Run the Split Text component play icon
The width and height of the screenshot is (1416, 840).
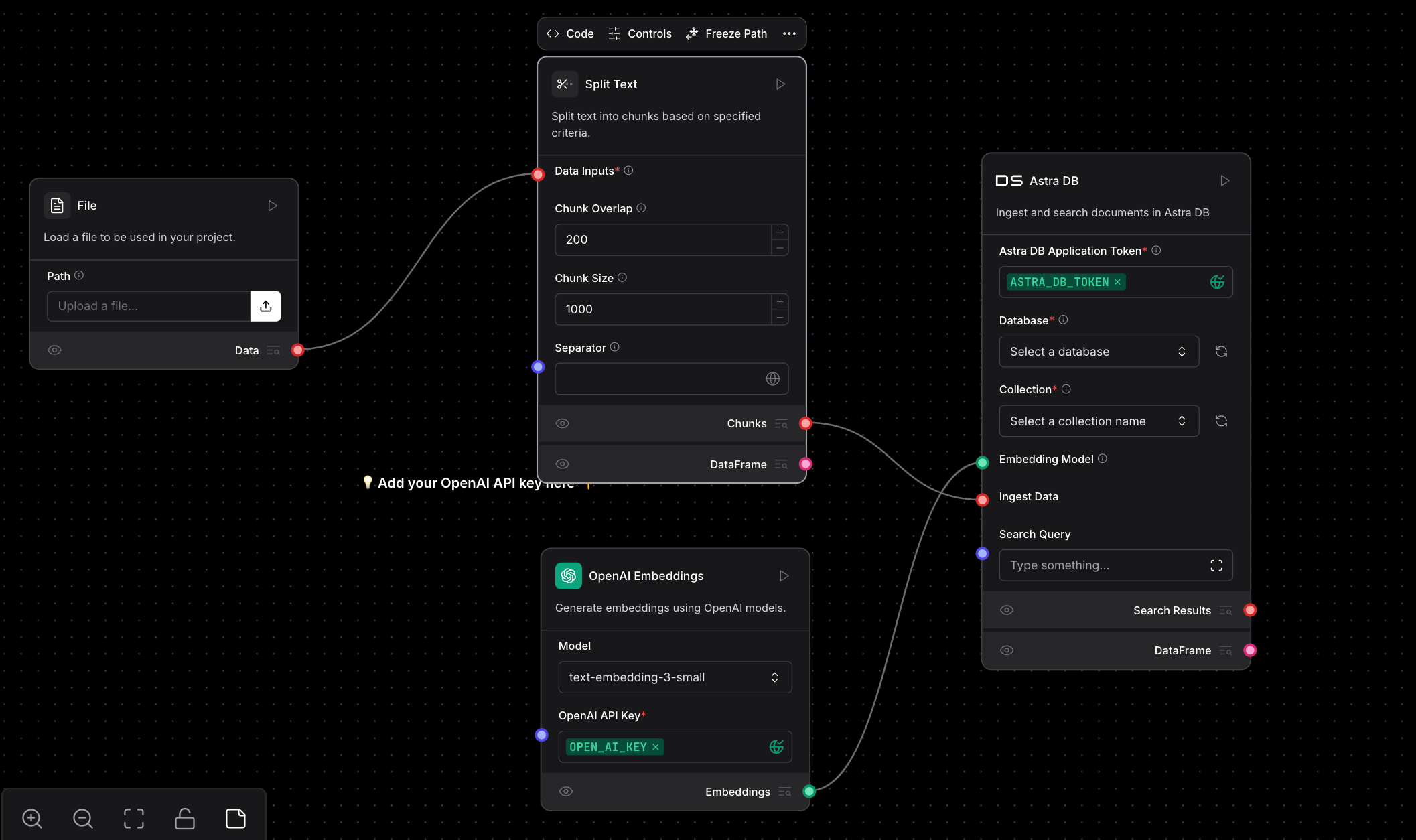click(780, 84)
